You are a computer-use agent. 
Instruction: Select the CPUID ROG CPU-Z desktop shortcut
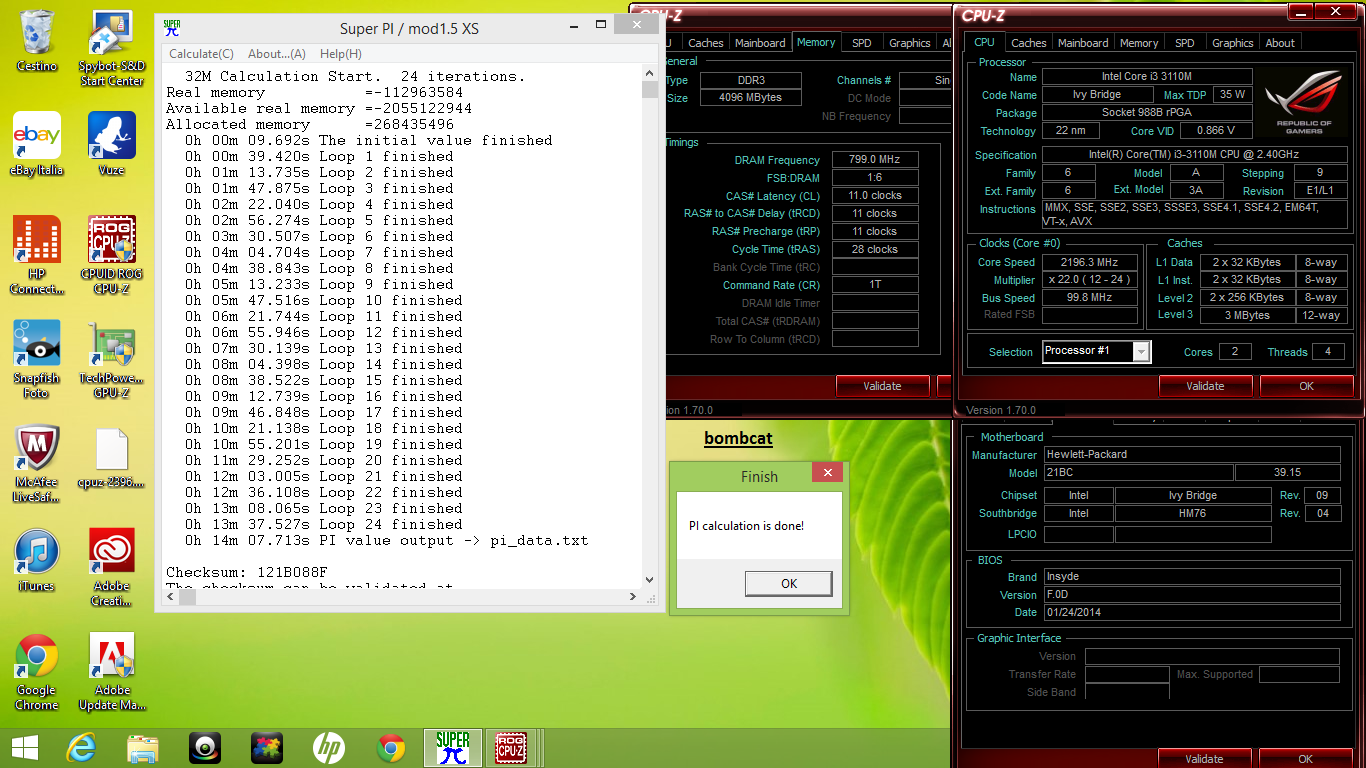click(x=112, y=256)
